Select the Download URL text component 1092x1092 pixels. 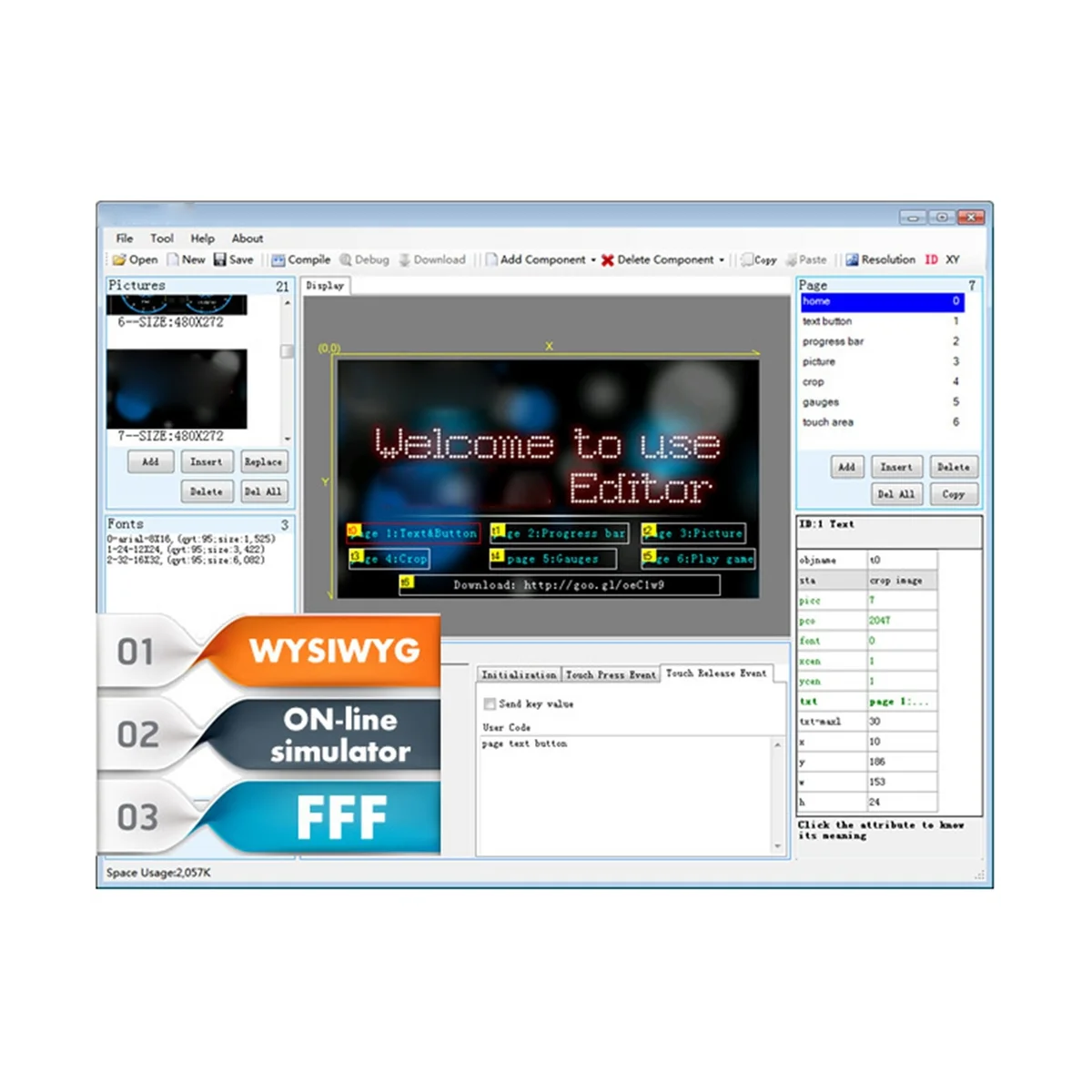click(560, 585)
